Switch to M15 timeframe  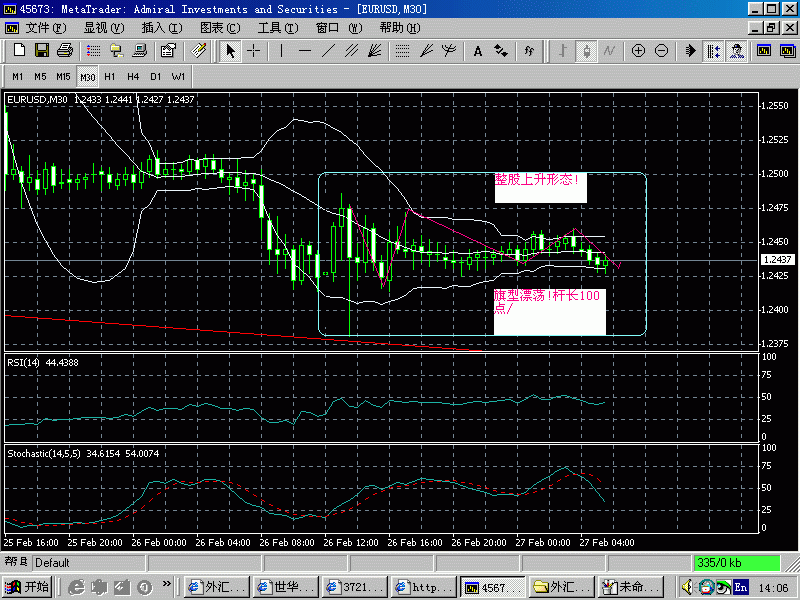pos(63,77)
